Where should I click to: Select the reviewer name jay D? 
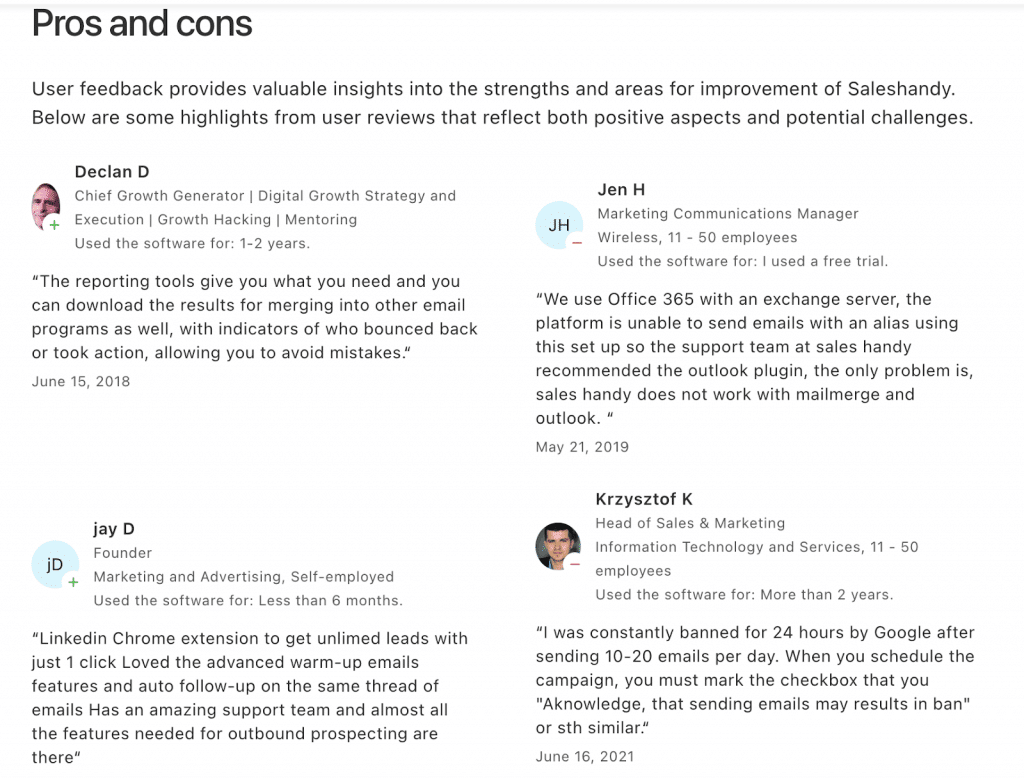(x=114, y=529)
